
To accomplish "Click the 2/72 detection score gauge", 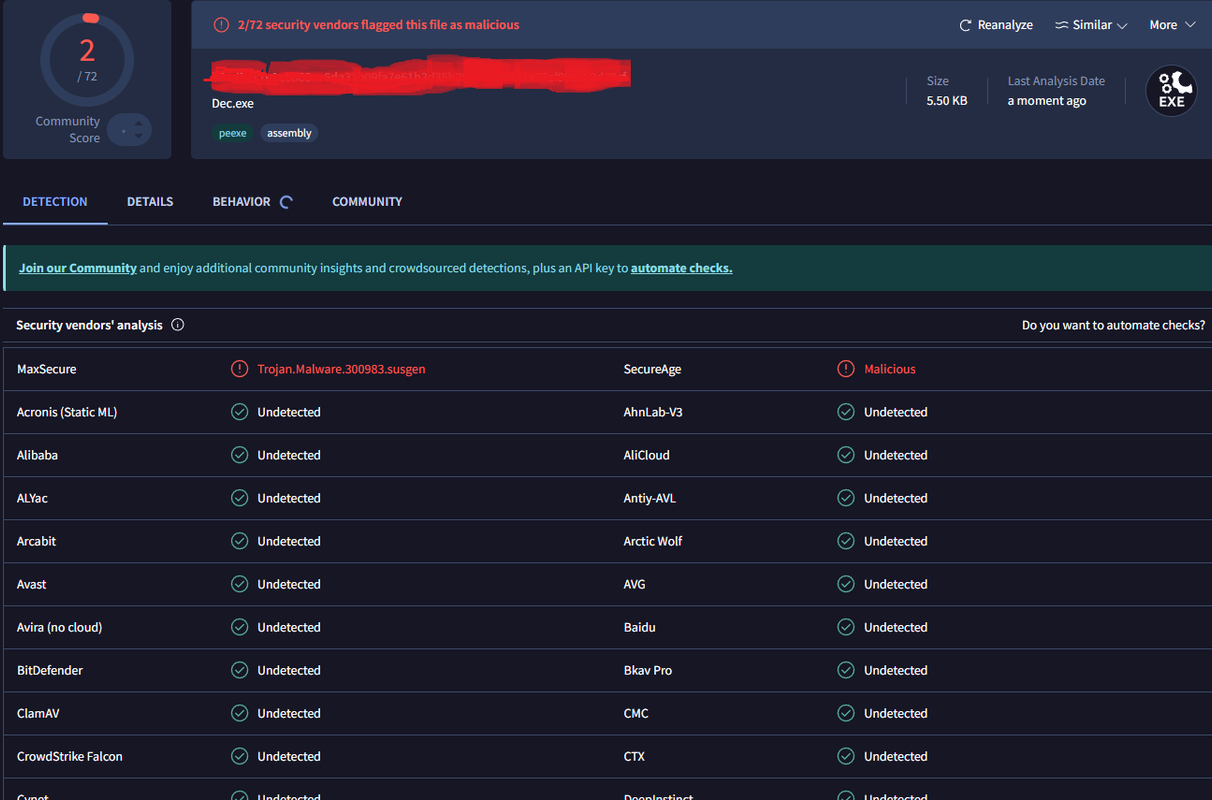I will [x=87, y=60].
